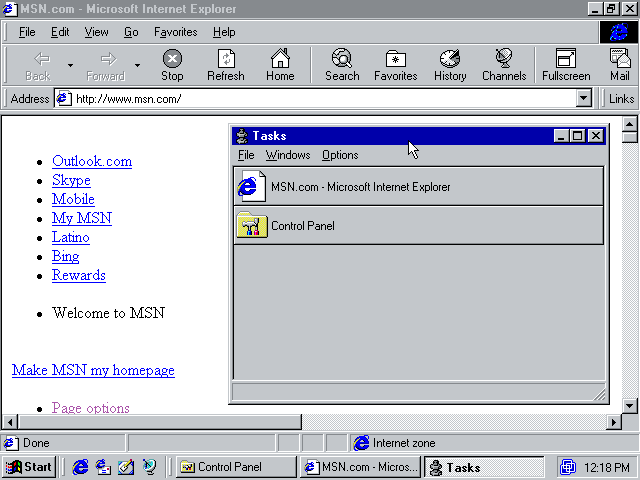Image resolution: width=640 pixels, height=480 pixels.
Task: Launch Internet Explorer from quick launch
Action: pyautogui.click(x=80, y=467)
